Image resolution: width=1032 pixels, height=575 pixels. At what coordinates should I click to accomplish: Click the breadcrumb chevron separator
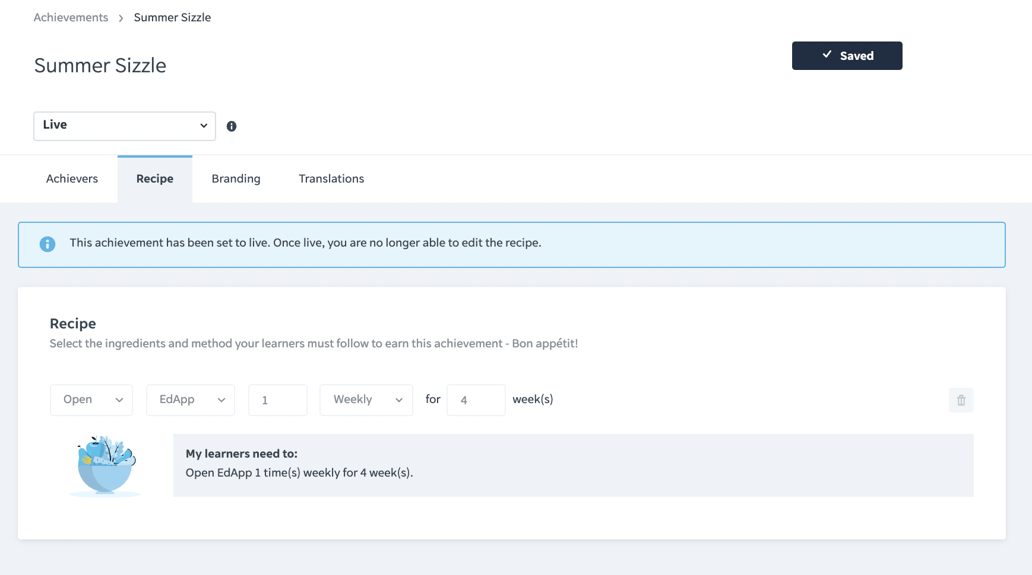121,18
